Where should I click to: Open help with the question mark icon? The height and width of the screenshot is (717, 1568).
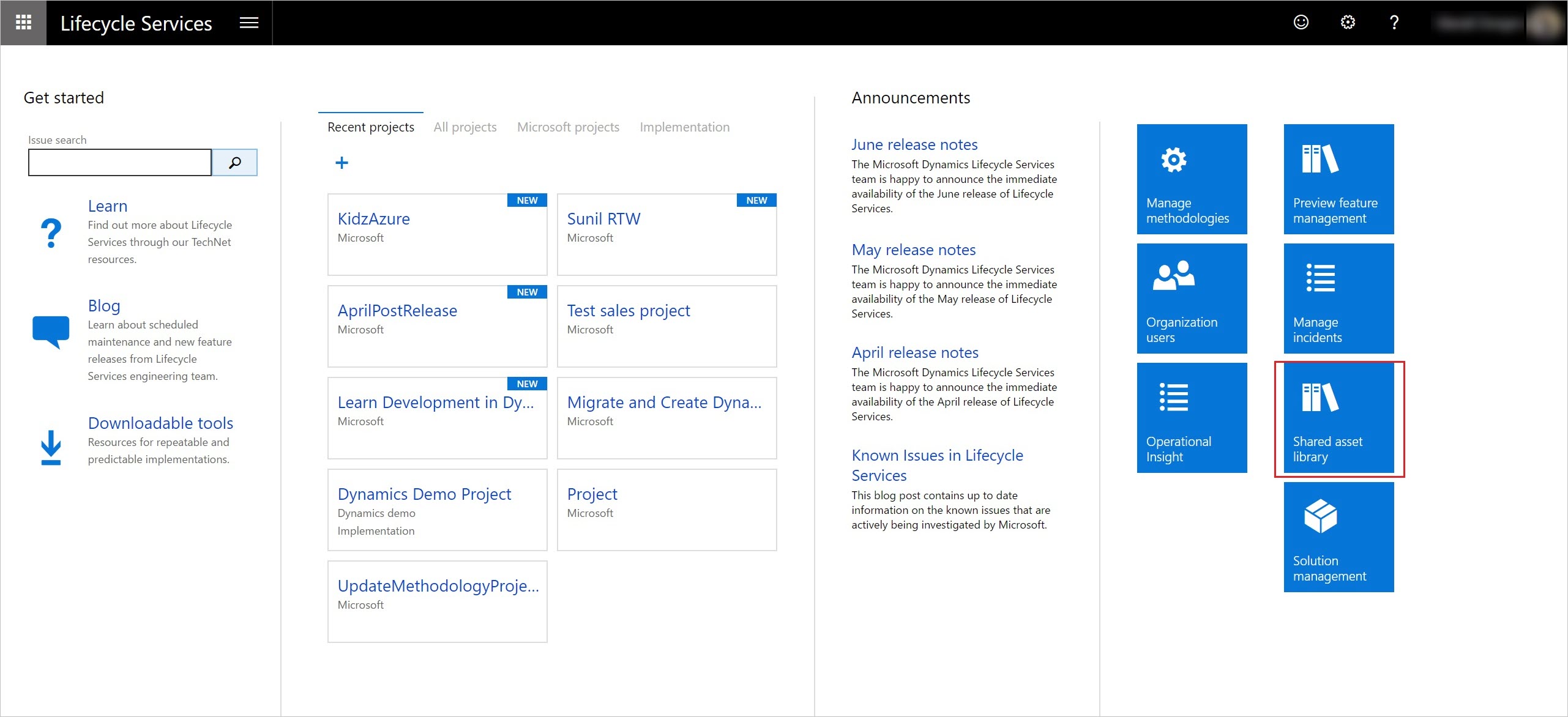(x=1394, y=23)
